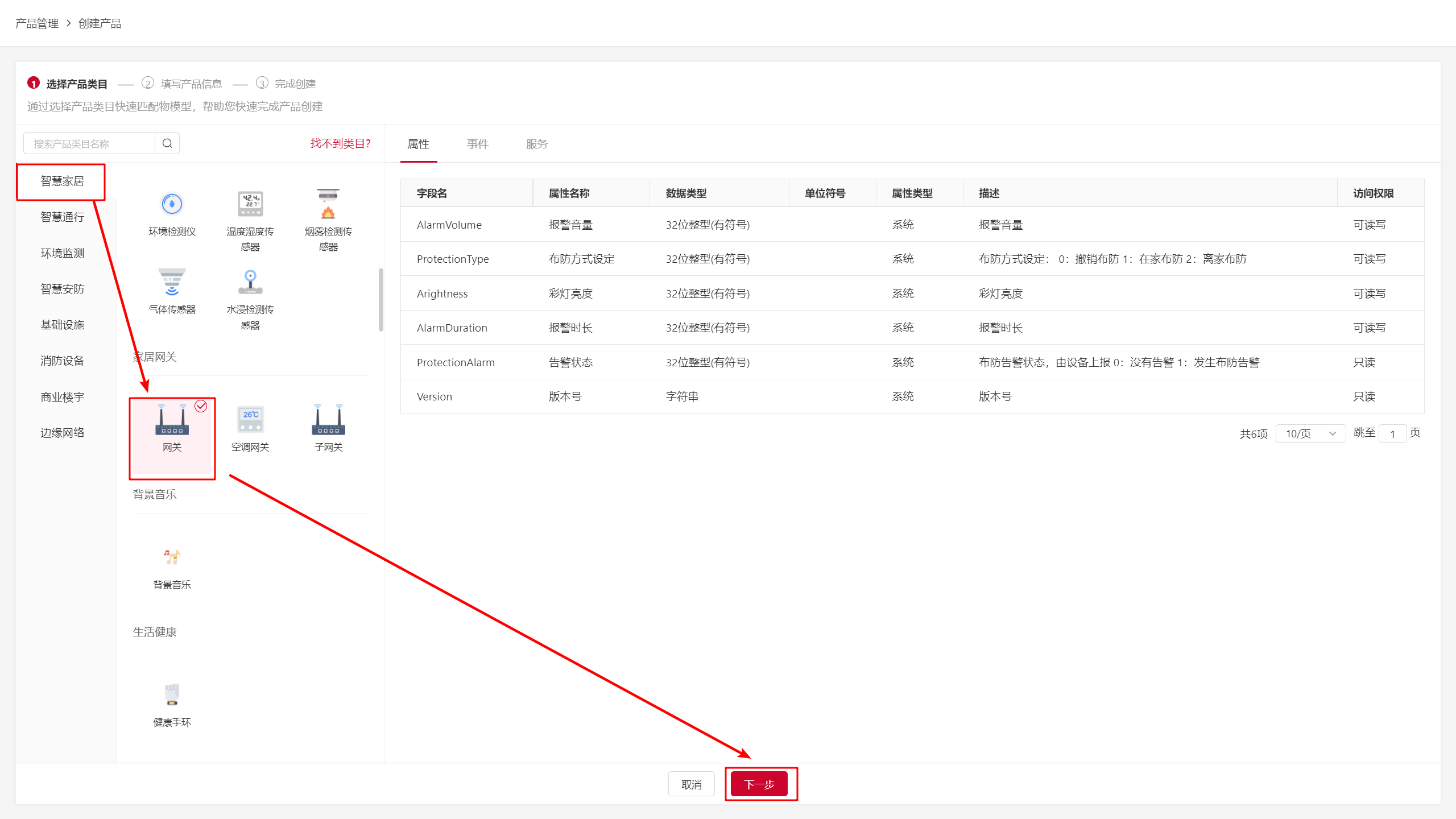Select 智慧安防 in the category sidebar
The image size is (1456, 819).
tap(63, 289)
